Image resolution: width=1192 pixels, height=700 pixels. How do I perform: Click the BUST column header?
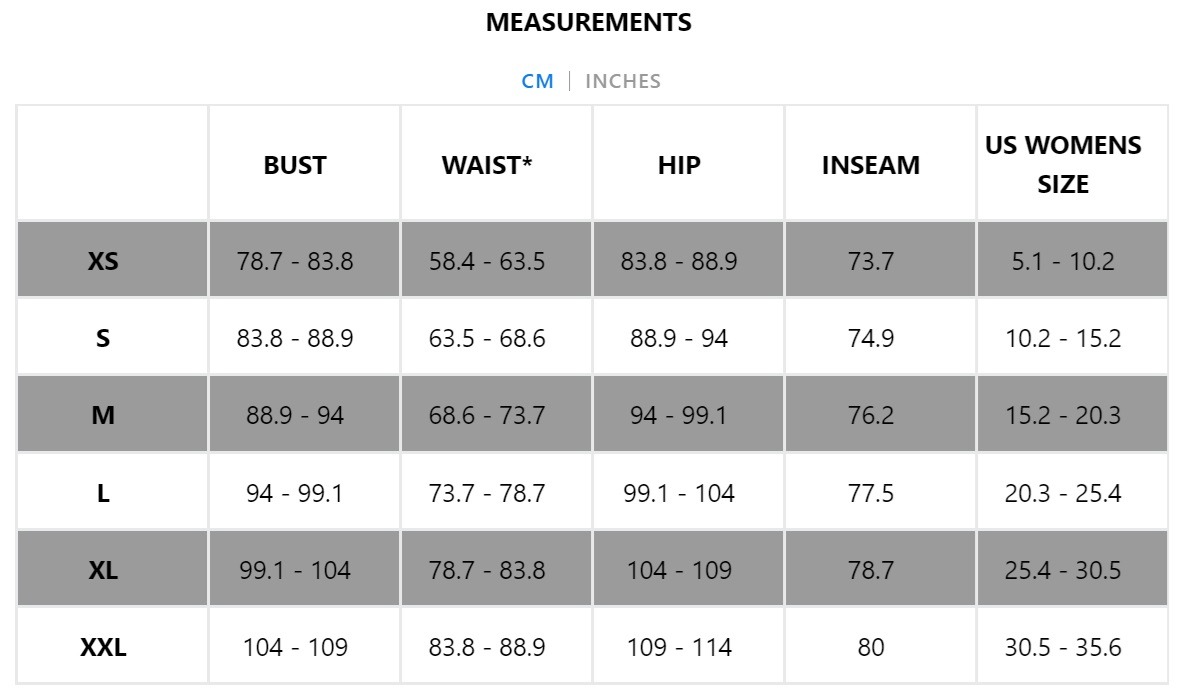click(295, 165)
